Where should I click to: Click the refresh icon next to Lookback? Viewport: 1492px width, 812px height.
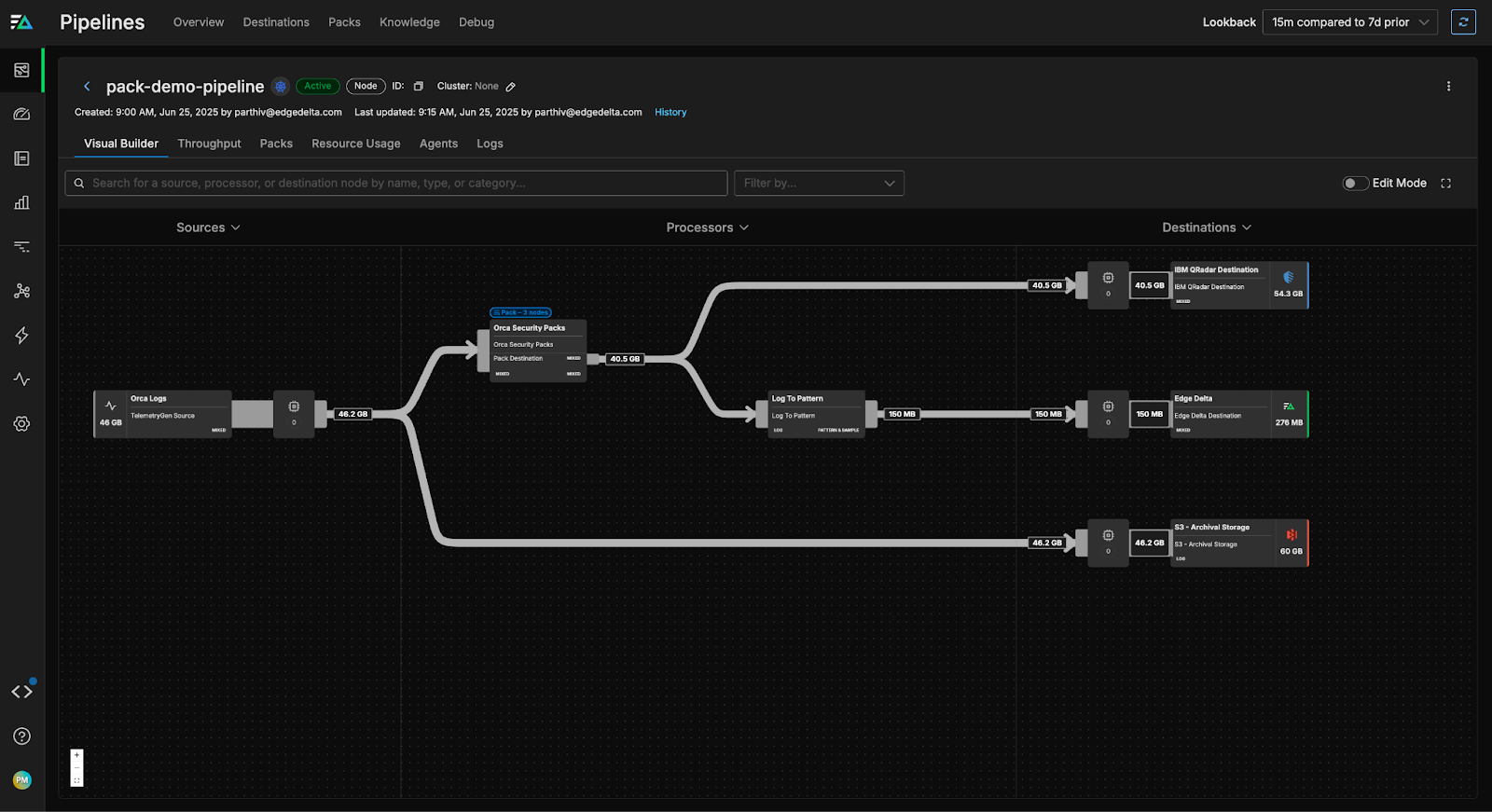tap(1463, 22)
